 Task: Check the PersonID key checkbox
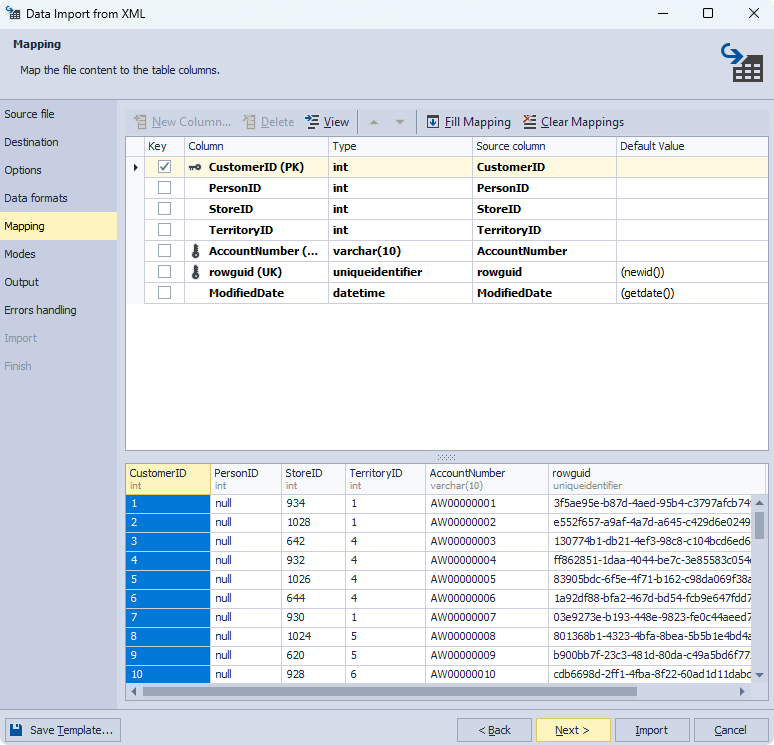164,188
